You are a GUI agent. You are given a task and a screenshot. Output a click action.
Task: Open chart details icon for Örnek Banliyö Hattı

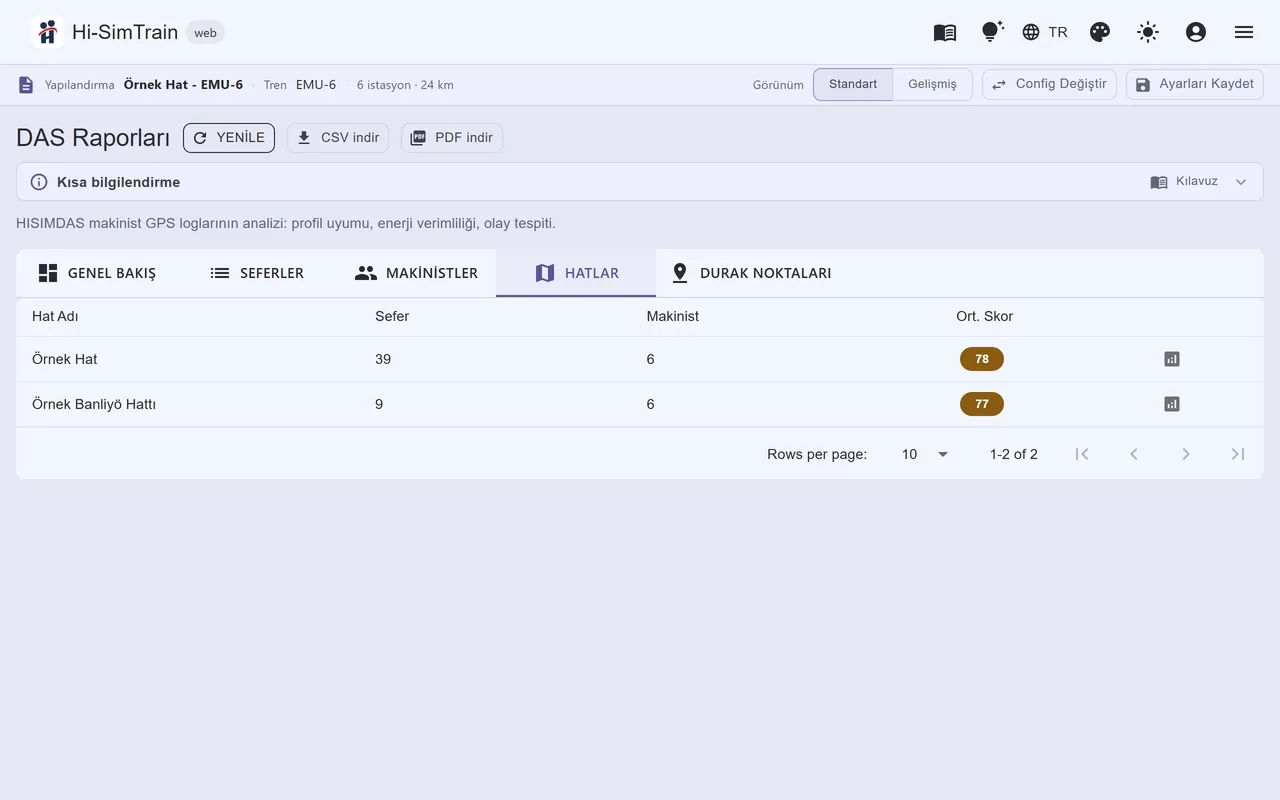[x=1172, y=404]
